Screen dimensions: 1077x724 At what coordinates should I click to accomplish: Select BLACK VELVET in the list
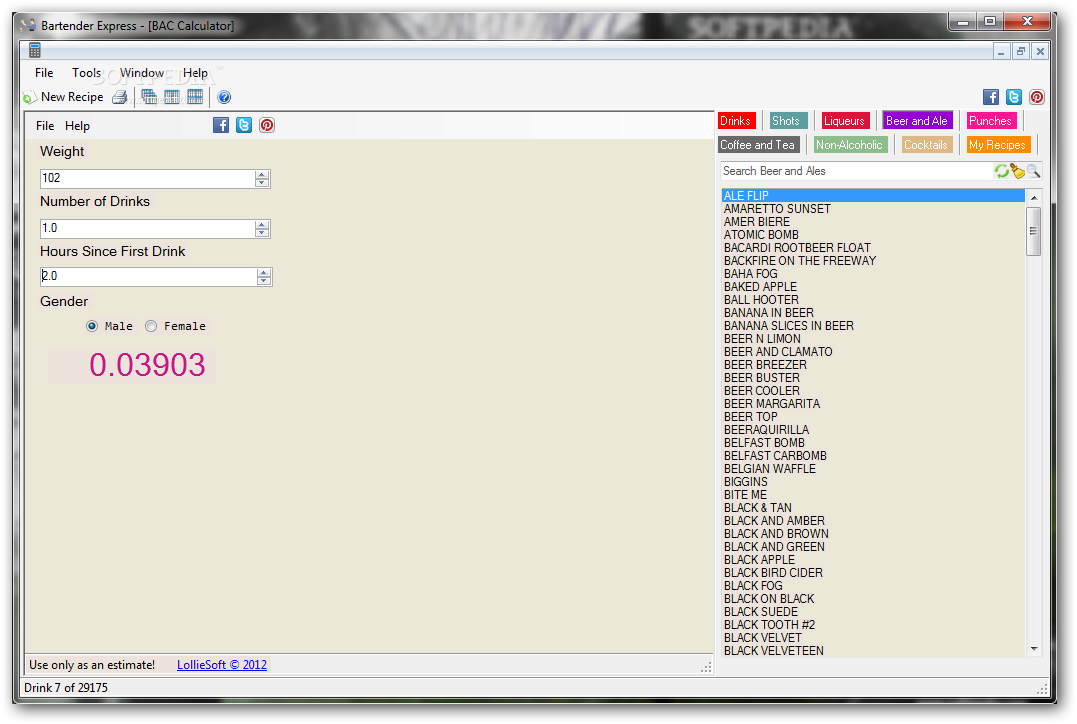click(873, 637)
